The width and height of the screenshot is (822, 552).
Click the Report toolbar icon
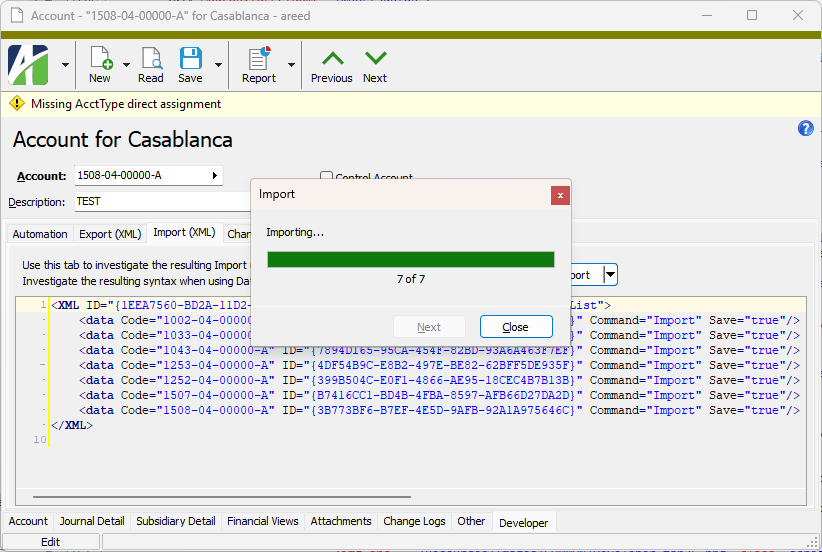[259, 58]
